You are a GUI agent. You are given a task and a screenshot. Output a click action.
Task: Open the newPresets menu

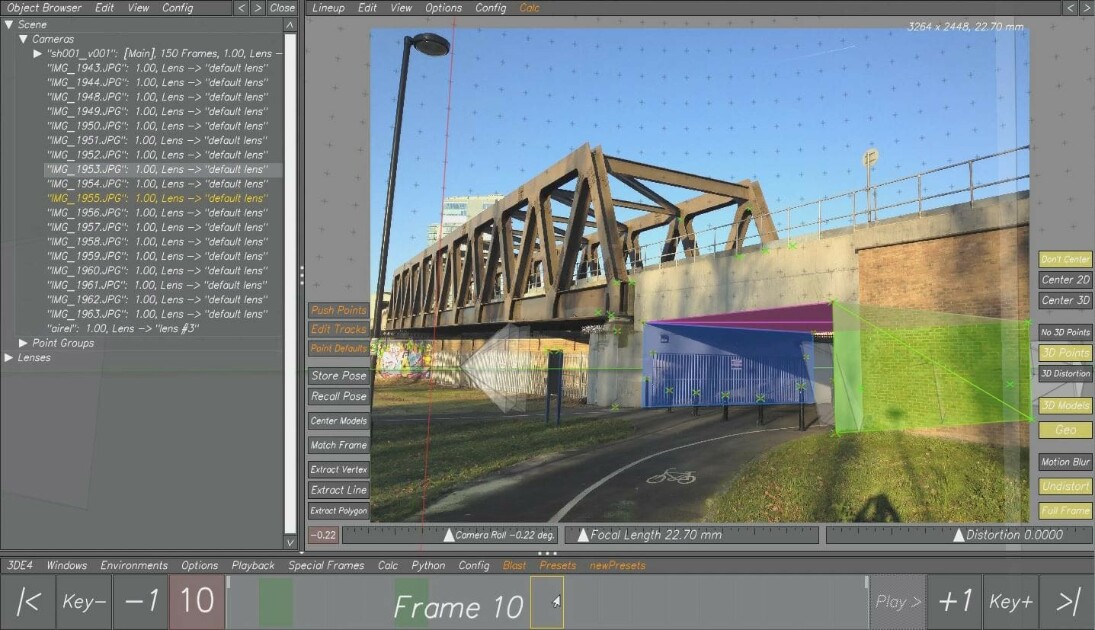(617, 565)
